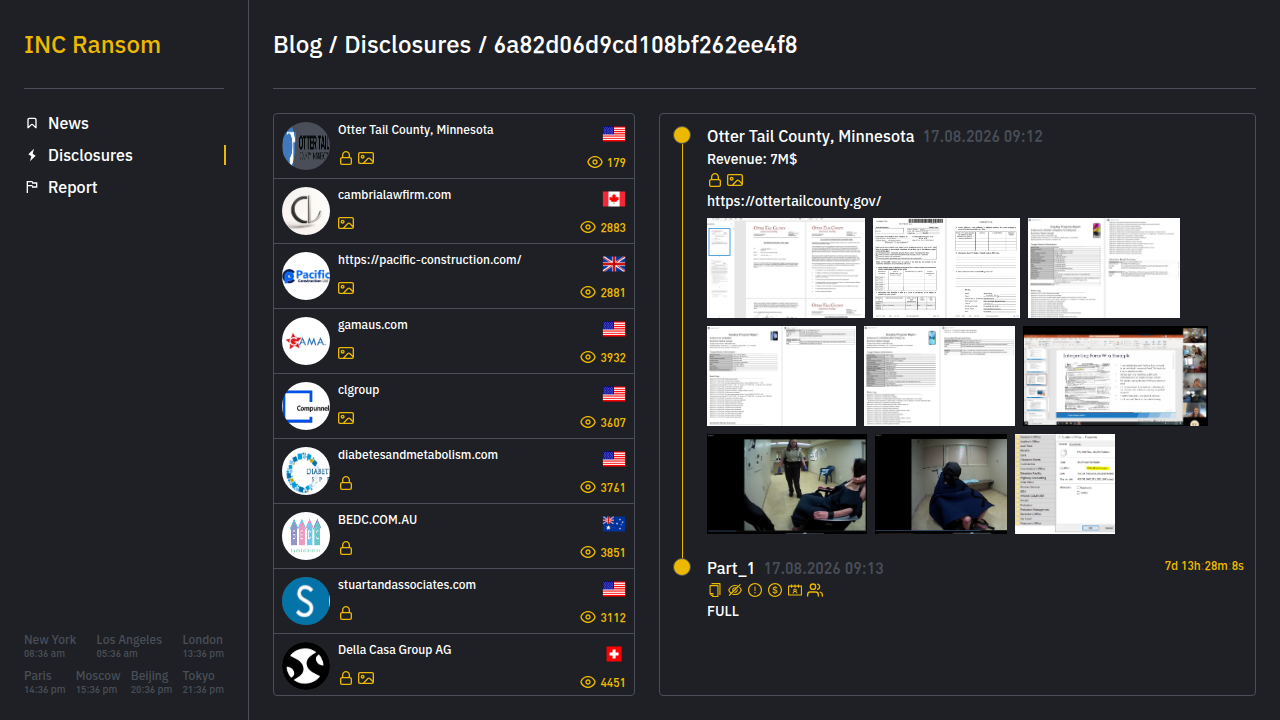This screenshot has width=1280, height=720.
Task: Click the crossed-out eye icon under Part_1
Action: 735,590
